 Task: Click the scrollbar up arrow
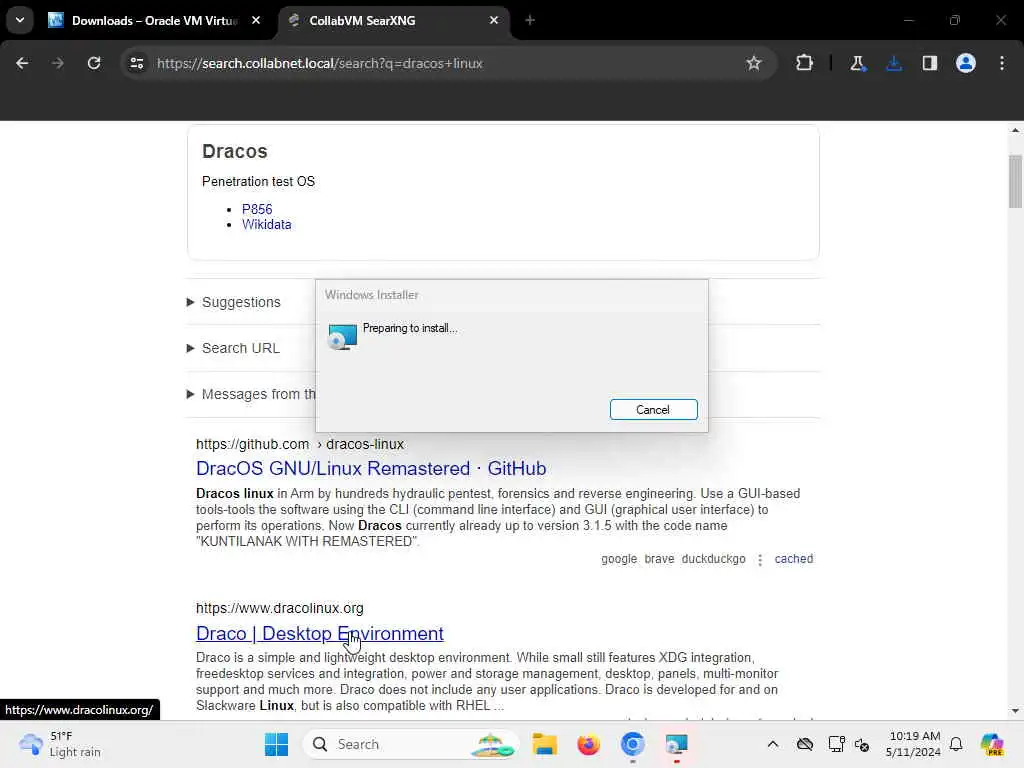1015,131
